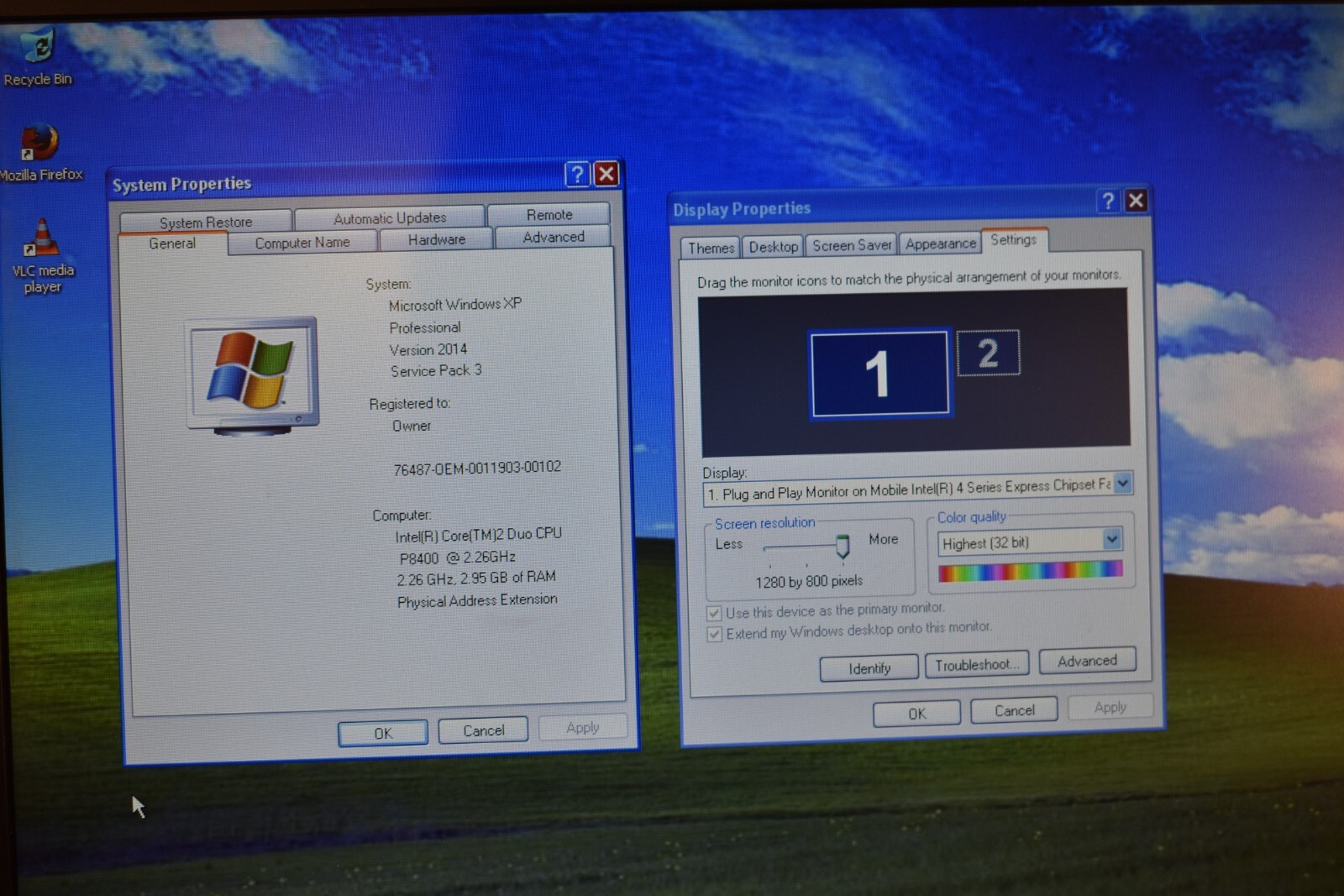Click the System Properties help question-mark button

(577, 174)
